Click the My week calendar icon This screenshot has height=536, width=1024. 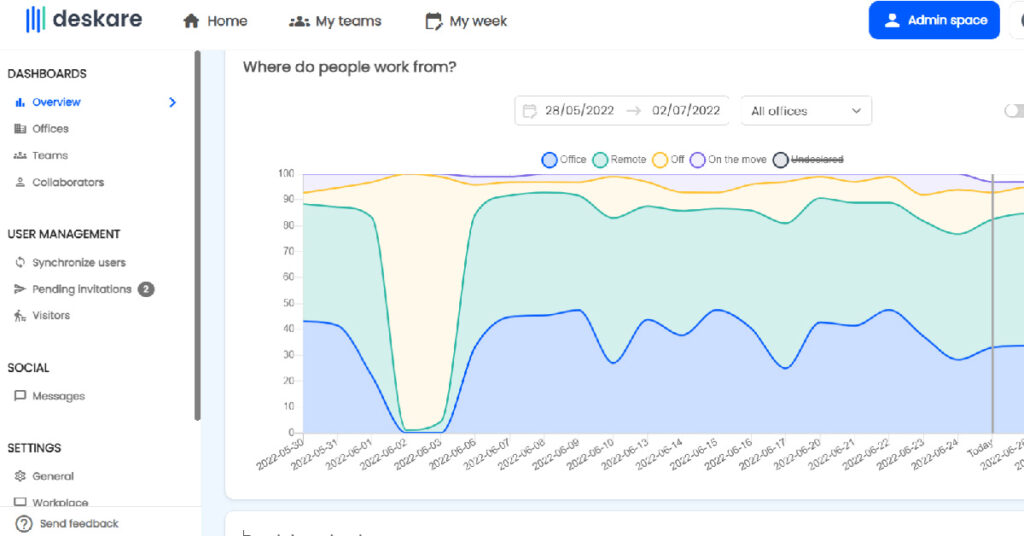(433, 21)
